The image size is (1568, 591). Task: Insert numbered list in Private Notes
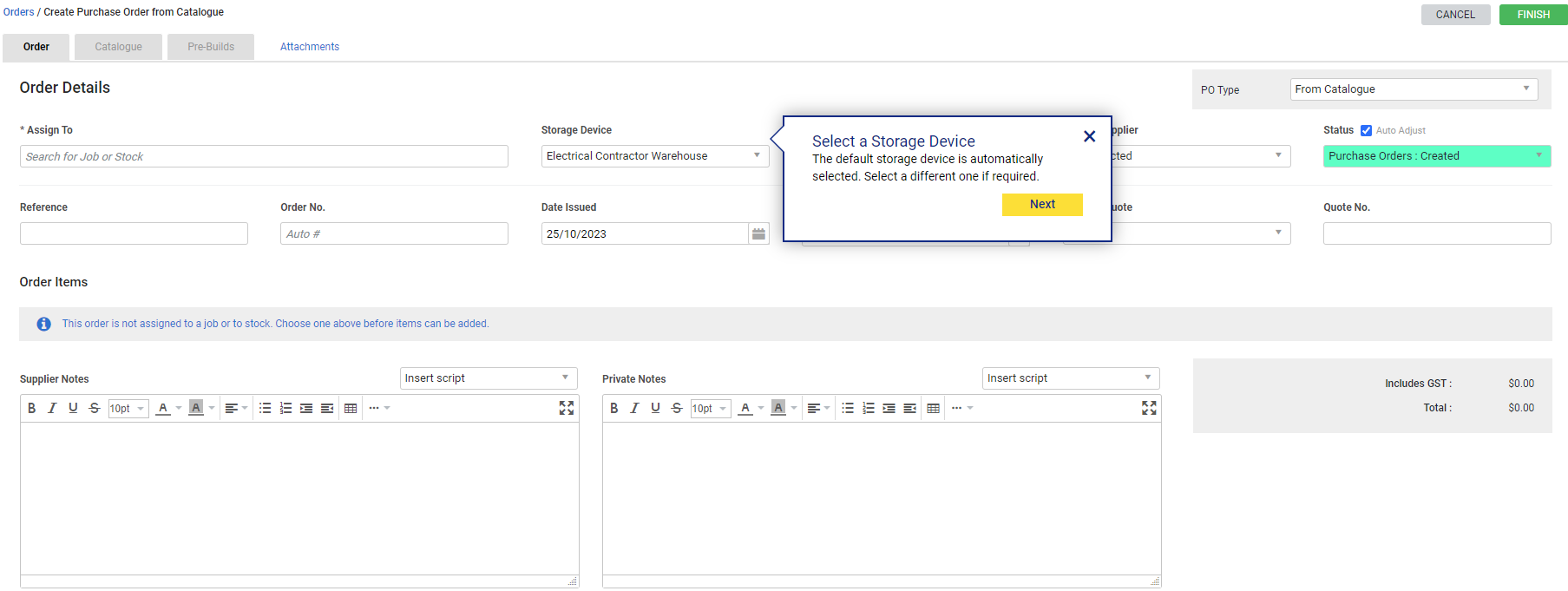point(868,408)
